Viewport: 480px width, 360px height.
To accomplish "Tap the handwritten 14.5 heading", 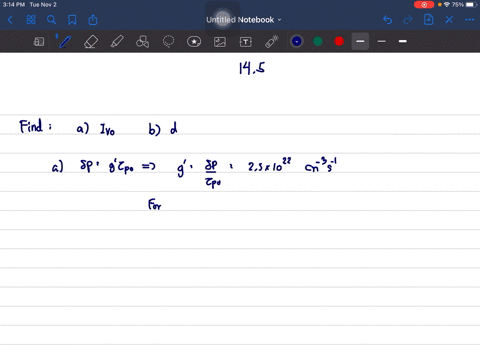I will pos(252,68).
